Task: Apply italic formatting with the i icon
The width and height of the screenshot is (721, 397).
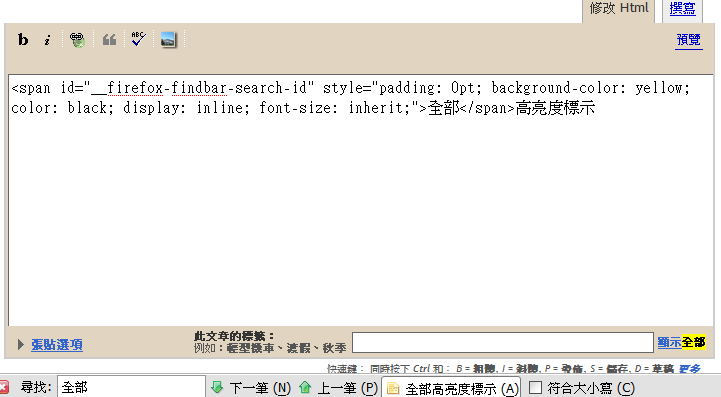Action: point(47,40)
